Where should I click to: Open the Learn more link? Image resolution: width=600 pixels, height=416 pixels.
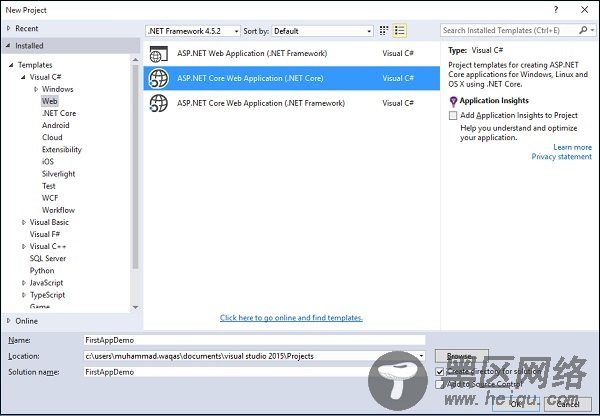coord(572,147)
